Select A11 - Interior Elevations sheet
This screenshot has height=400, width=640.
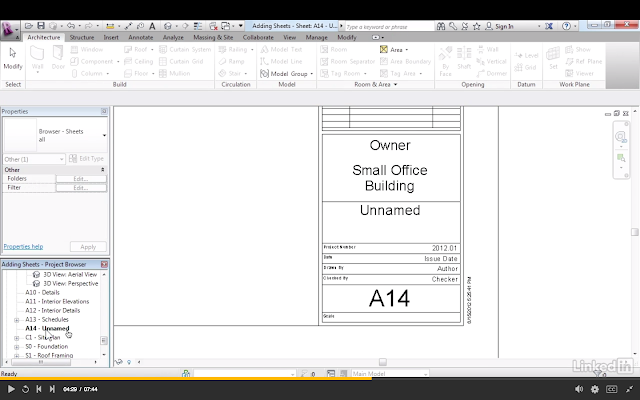(x=57, y=301)
